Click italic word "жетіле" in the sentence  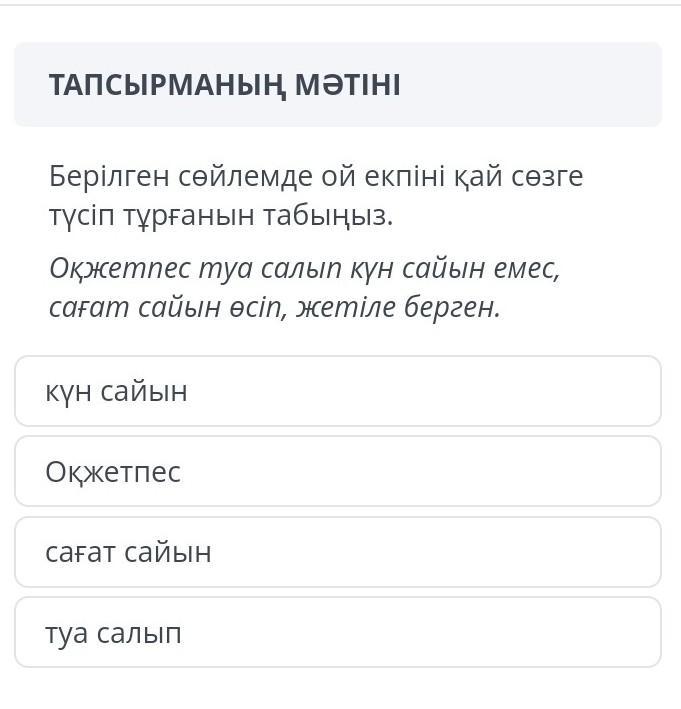345,307
